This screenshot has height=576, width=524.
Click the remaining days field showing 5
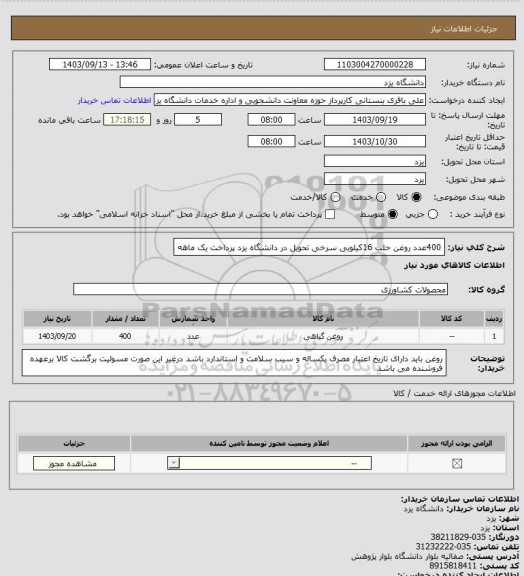(x=198, y=120)
